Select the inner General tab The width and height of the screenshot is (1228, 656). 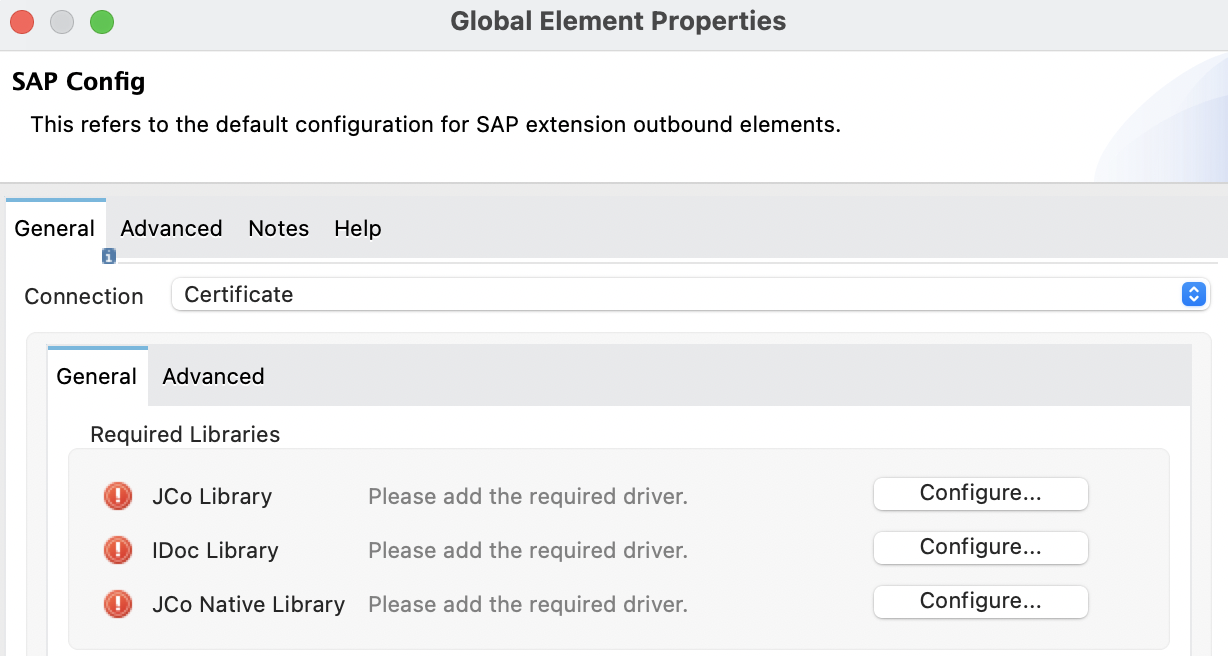pos(96,376)
